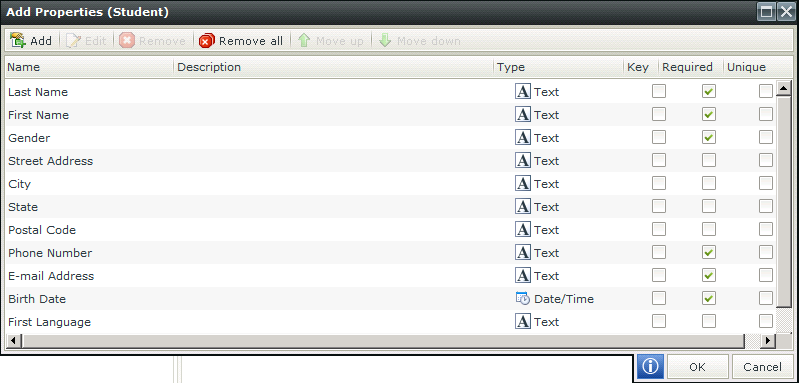
Task: Click the Cancel button
Action: coord(762,367)
